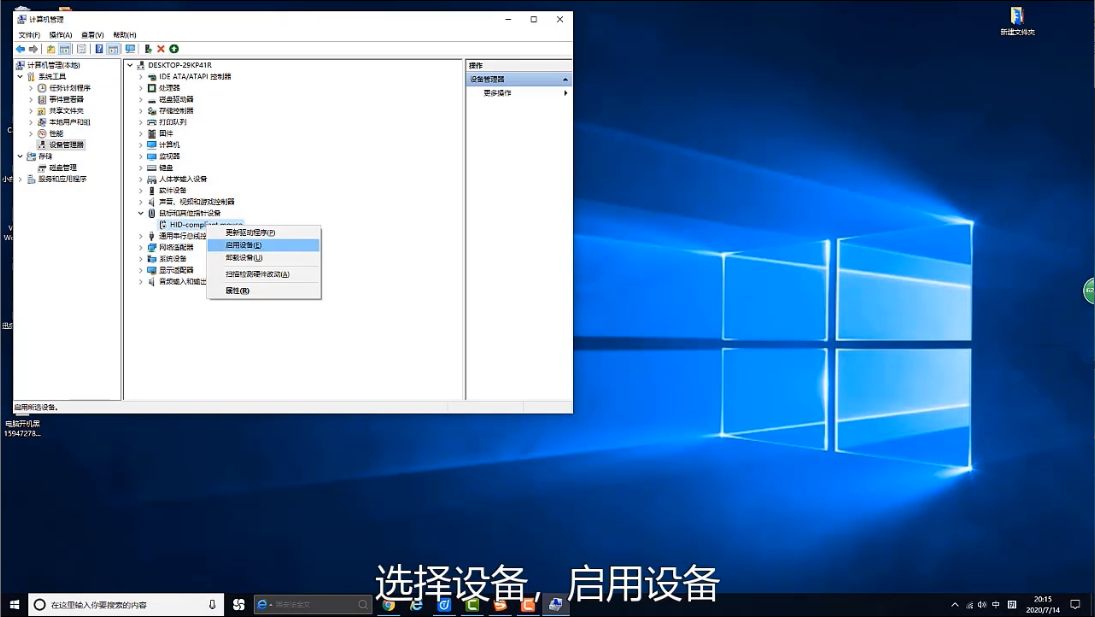Open the 操作(A) menu in menu bar
Screen dimensions: 1095x617
(x=59, y=35)
